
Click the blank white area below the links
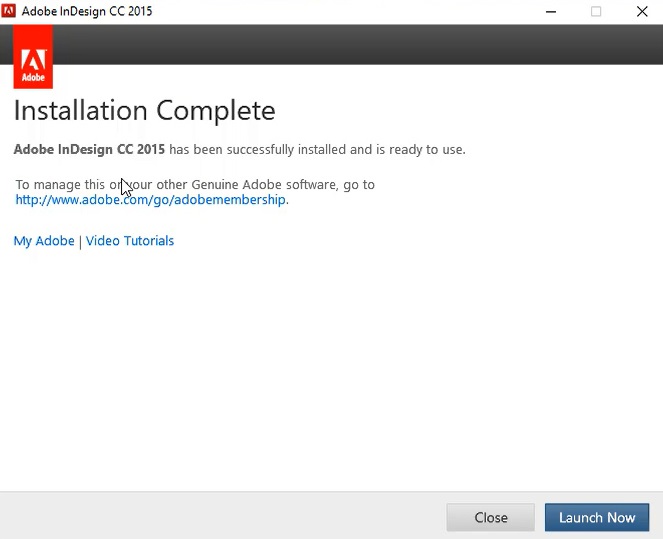[x=330, y=370]
